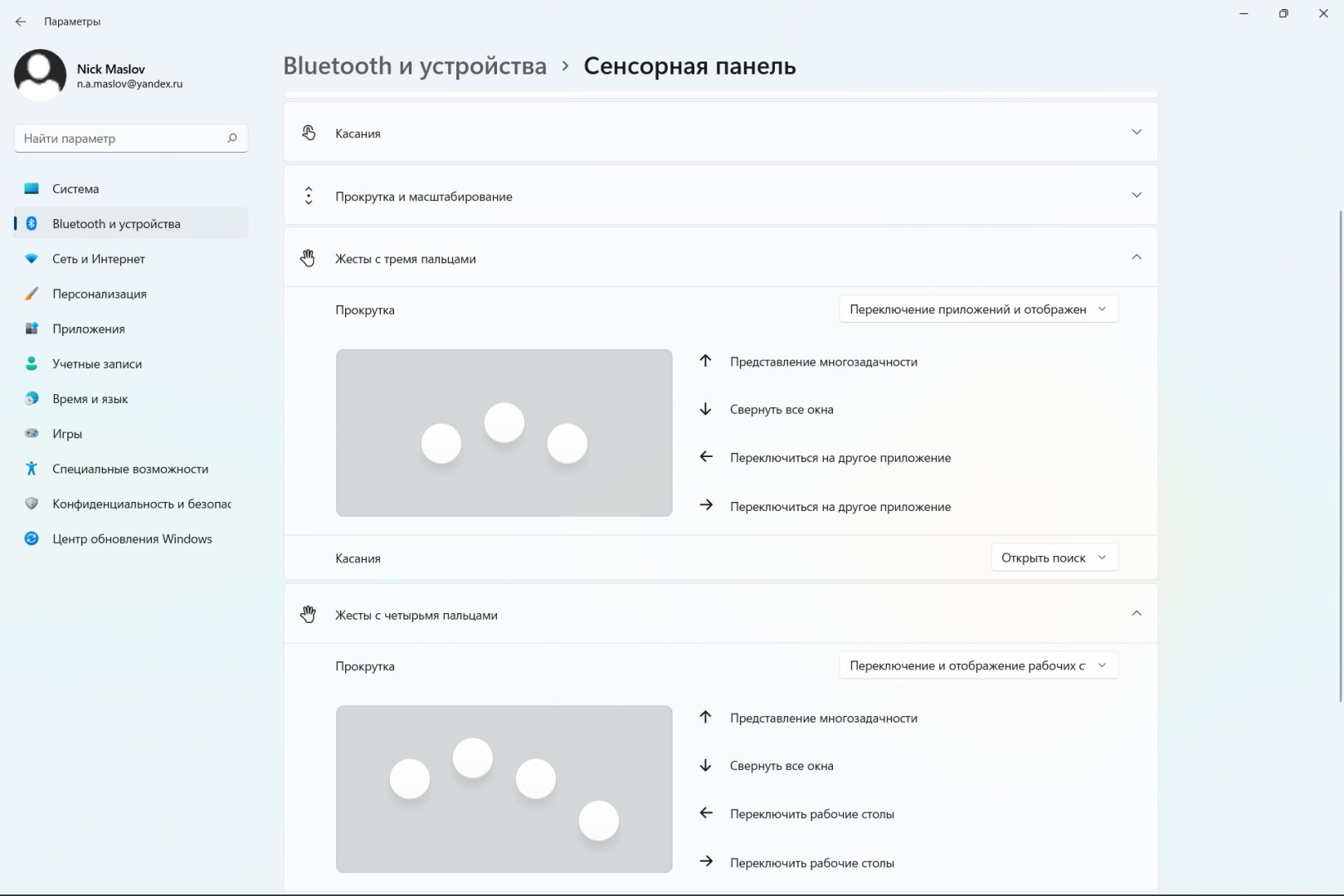
Task: Expand the Касания section chevron
Action: coord(1137,133)
